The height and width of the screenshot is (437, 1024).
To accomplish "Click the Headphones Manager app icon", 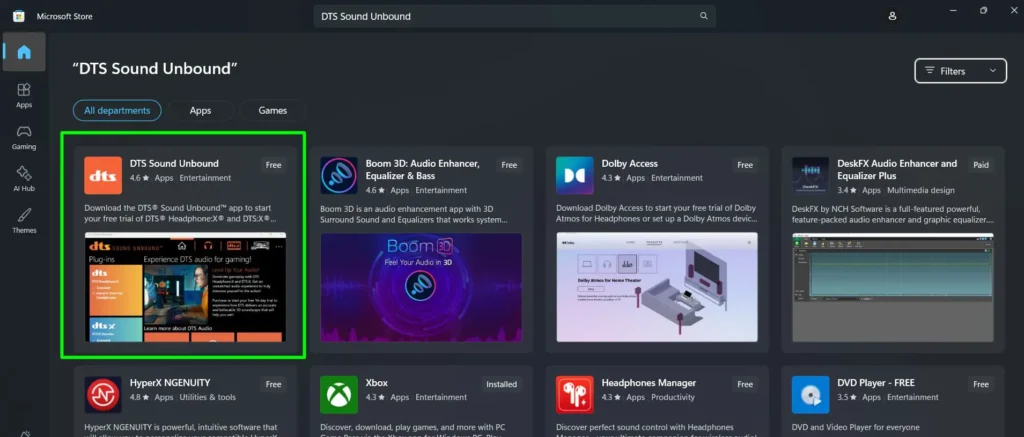I will point(575,395).
